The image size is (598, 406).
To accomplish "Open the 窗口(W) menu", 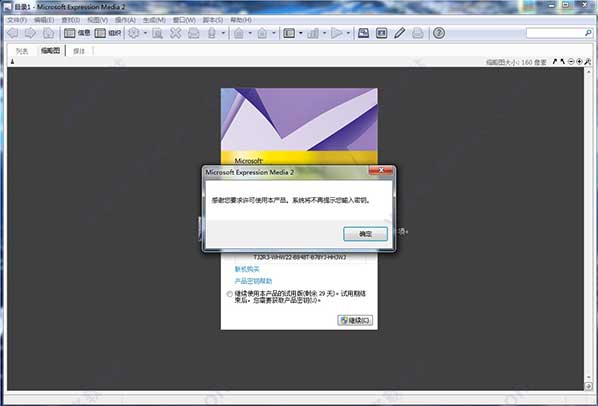I will pyautogui.click(x=184, y=20).
